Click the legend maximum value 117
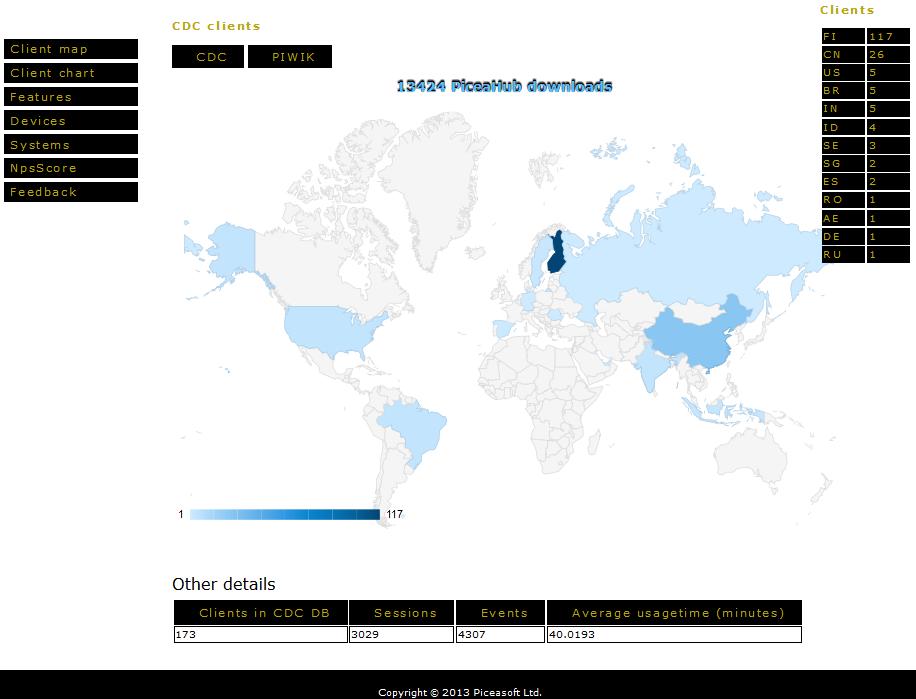The width and height of the screenshot is (916, 699). pos(395,514)
